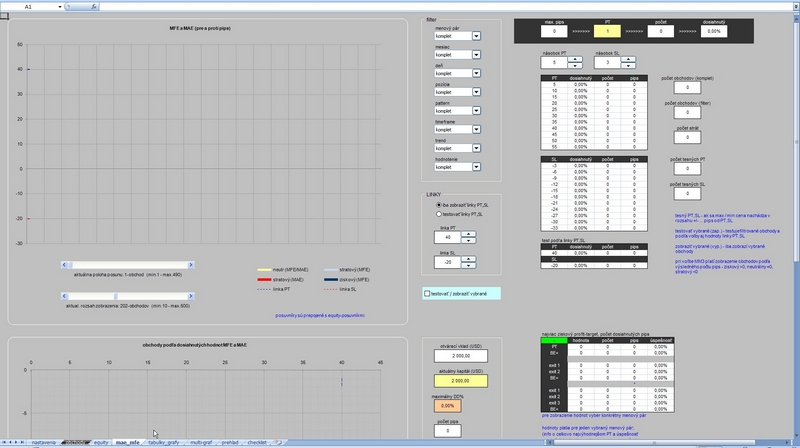Go to last sheet navigation arrow

click(x=22, y=442)
